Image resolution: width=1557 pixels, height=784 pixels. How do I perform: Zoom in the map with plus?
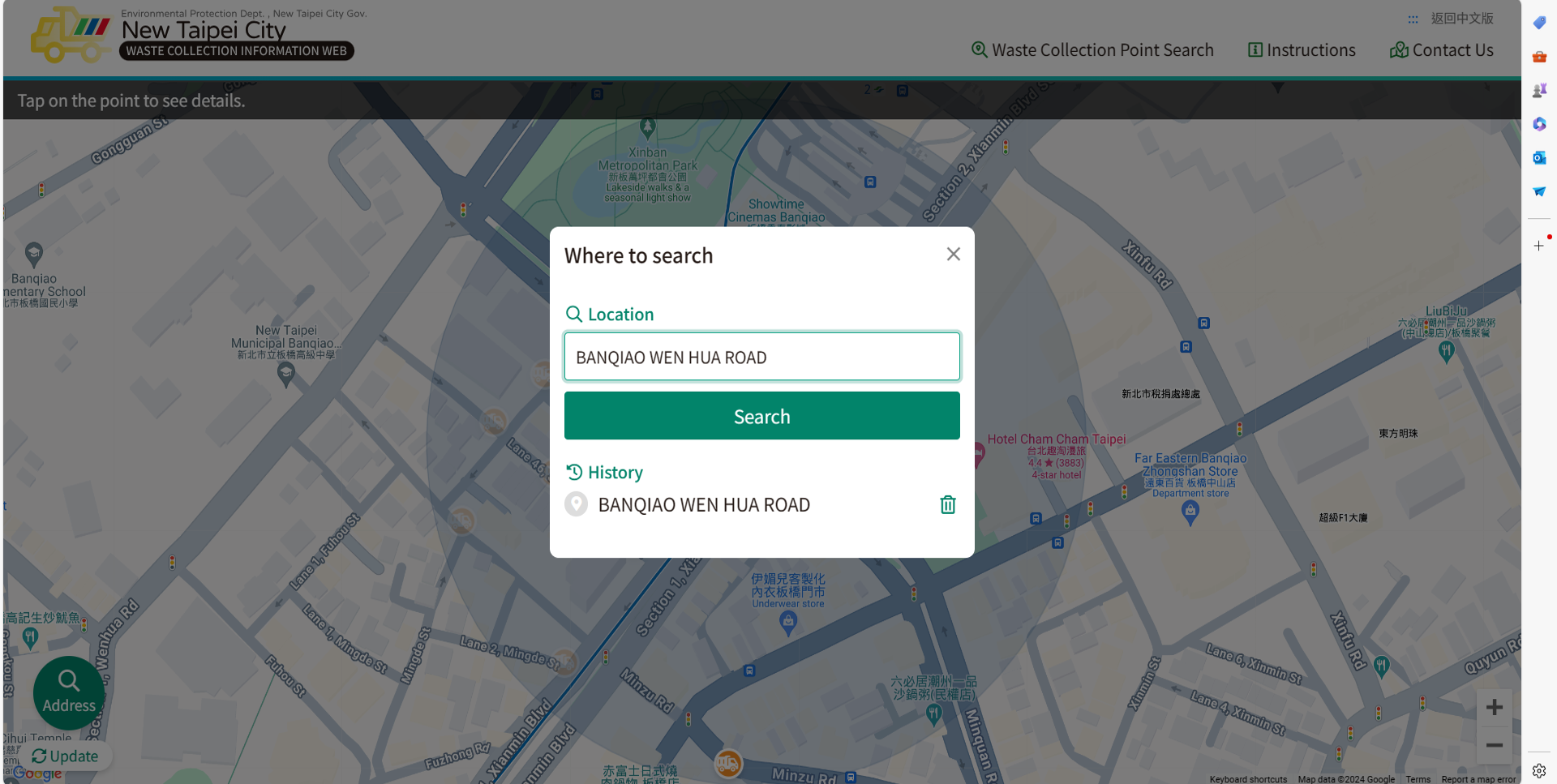[x=1494, y=708]
